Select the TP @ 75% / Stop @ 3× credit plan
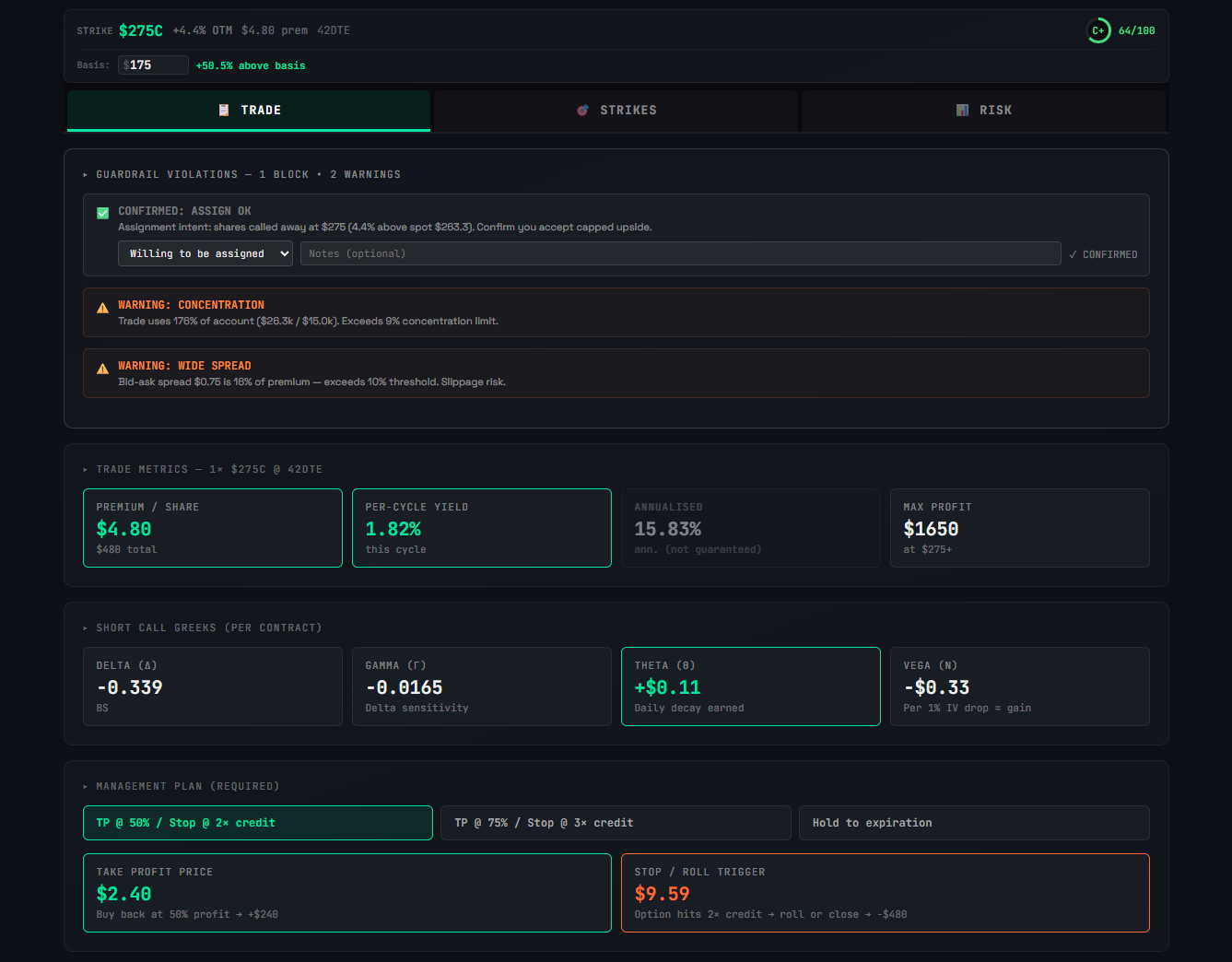The height and width of the screenshot is (962, 1232). coord(616,822)
